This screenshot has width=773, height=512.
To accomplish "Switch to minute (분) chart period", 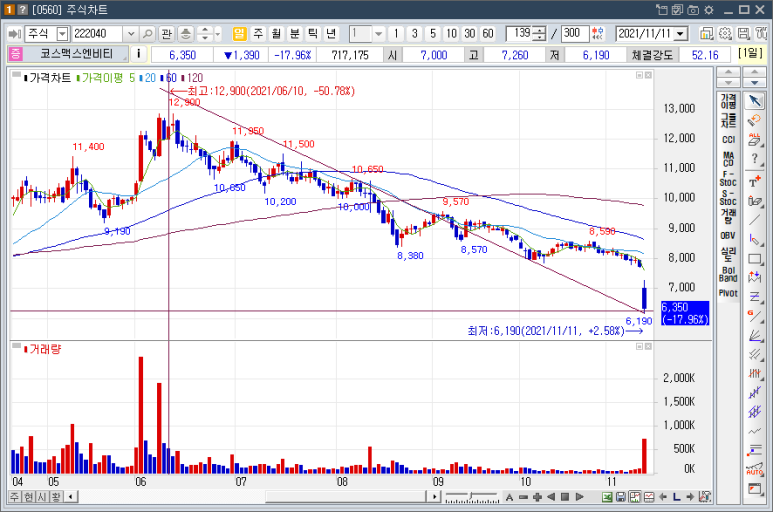I will point(294,34).
